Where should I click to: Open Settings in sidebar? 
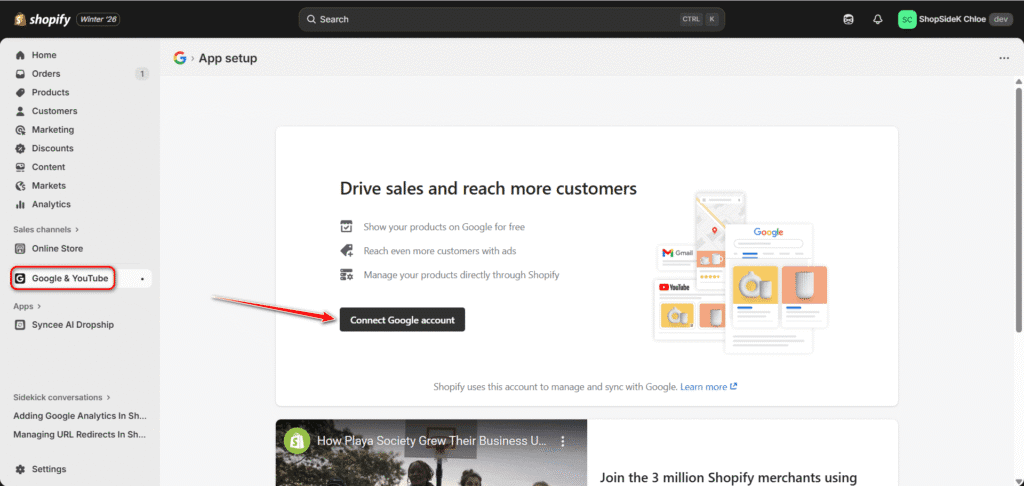tap(49, 469)
